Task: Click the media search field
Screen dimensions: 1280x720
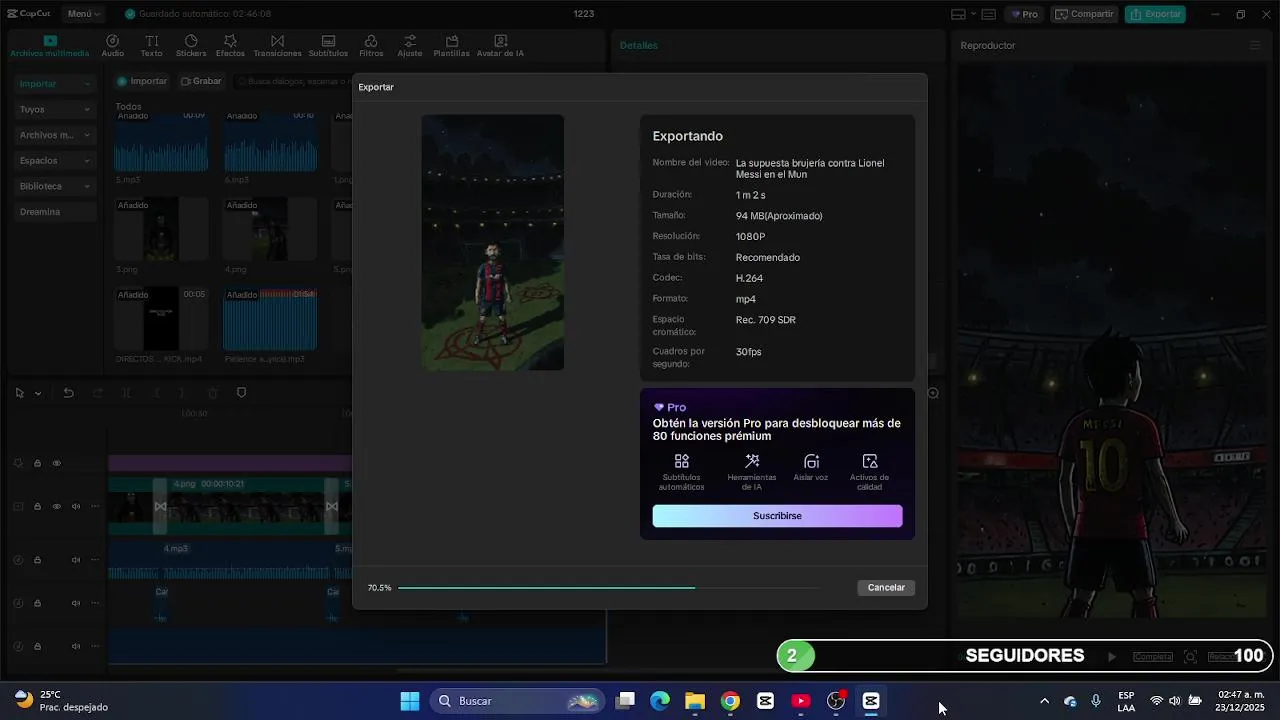Action: pyautogui.click(x=292, y=81)
